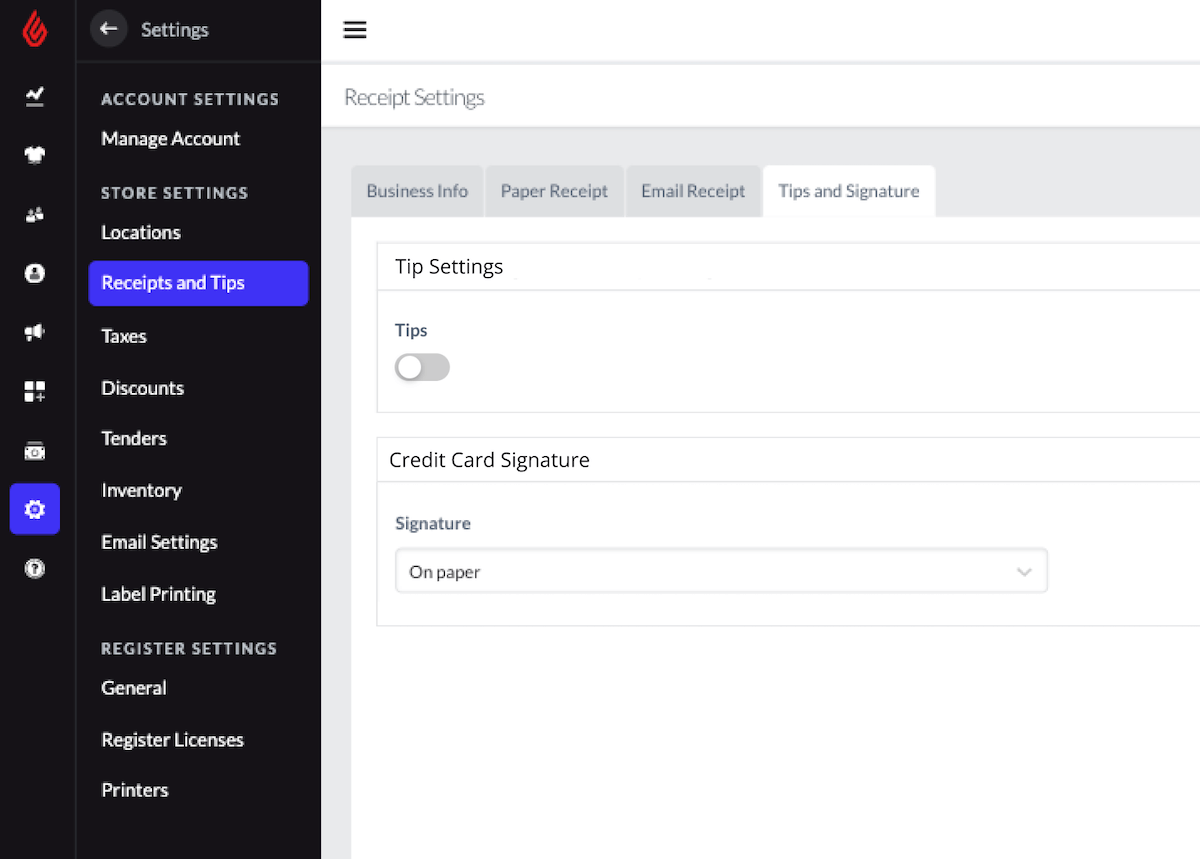Select the Marketing megaphone icon

coord(35,332)
